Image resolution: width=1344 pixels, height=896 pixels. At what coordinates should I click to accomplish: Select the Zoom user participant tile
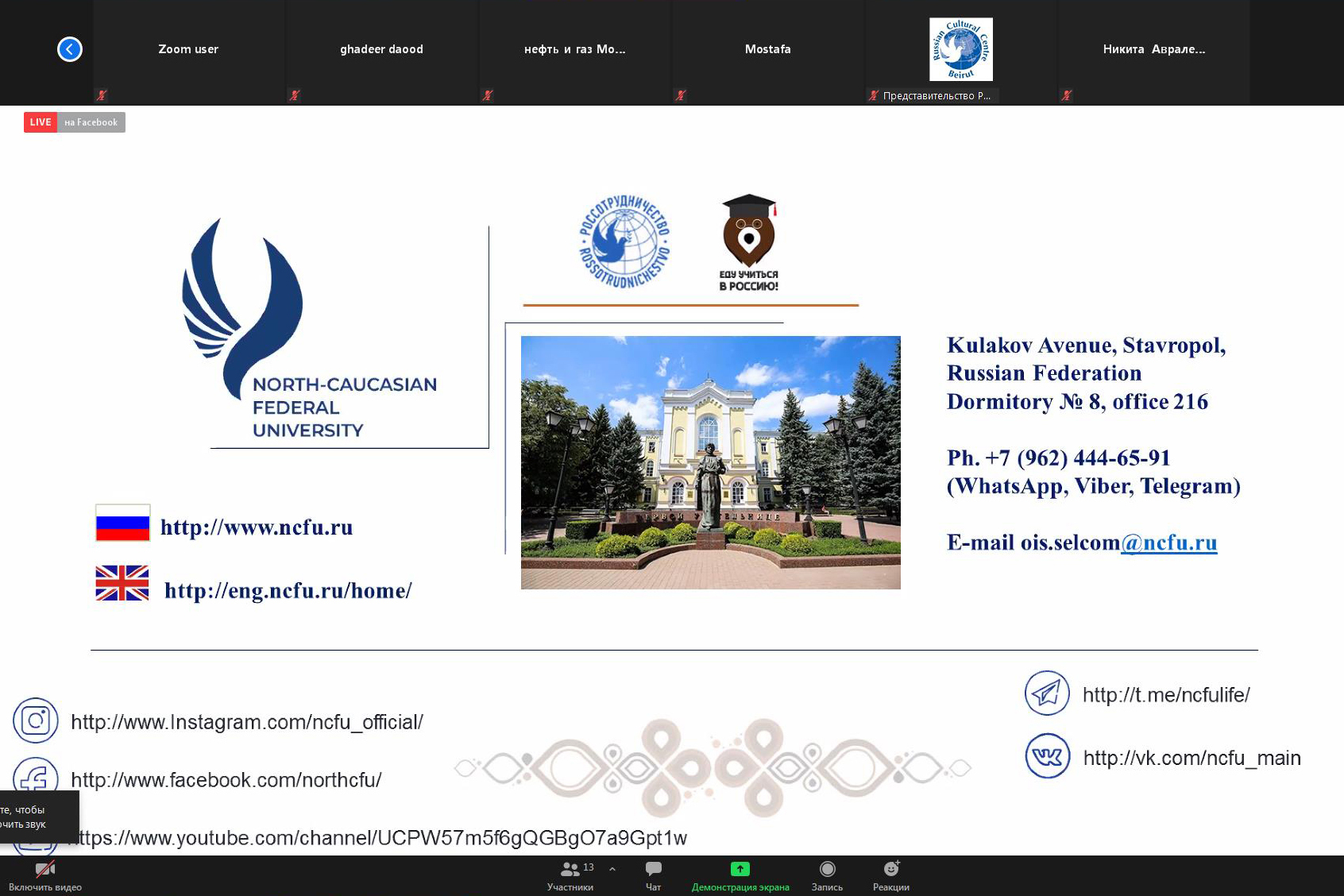coord(188,52)
